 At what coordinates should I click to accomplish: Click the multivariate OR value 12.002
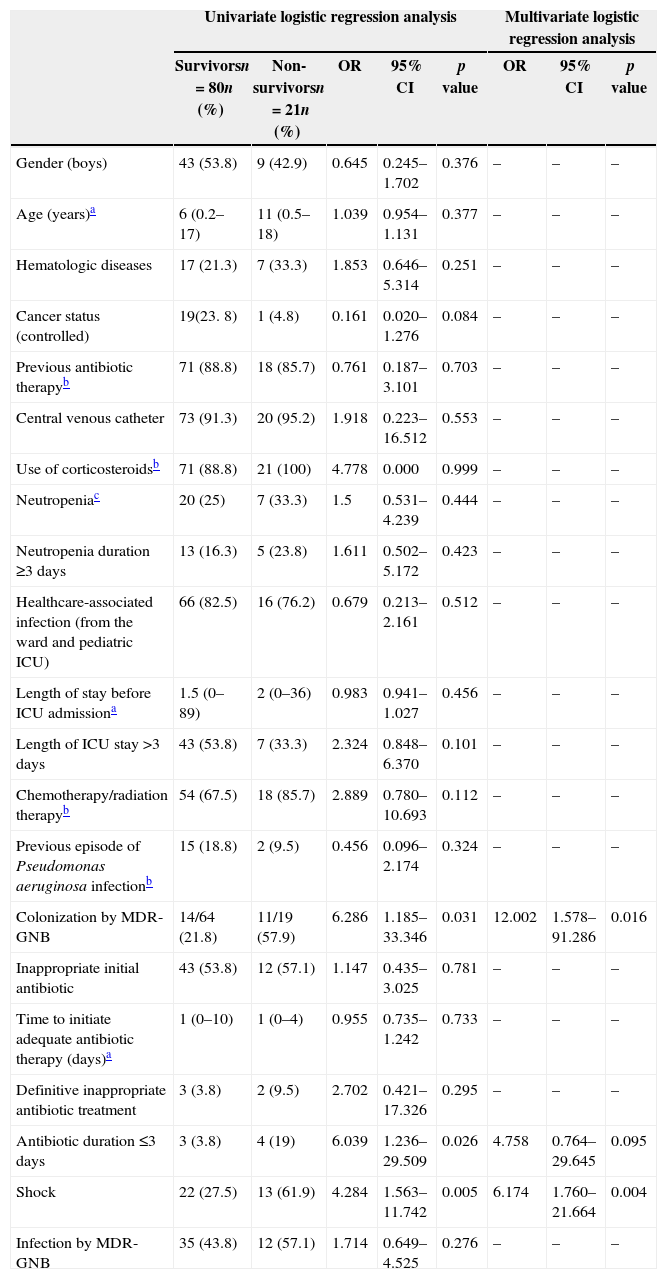click(x=515, y=917)
